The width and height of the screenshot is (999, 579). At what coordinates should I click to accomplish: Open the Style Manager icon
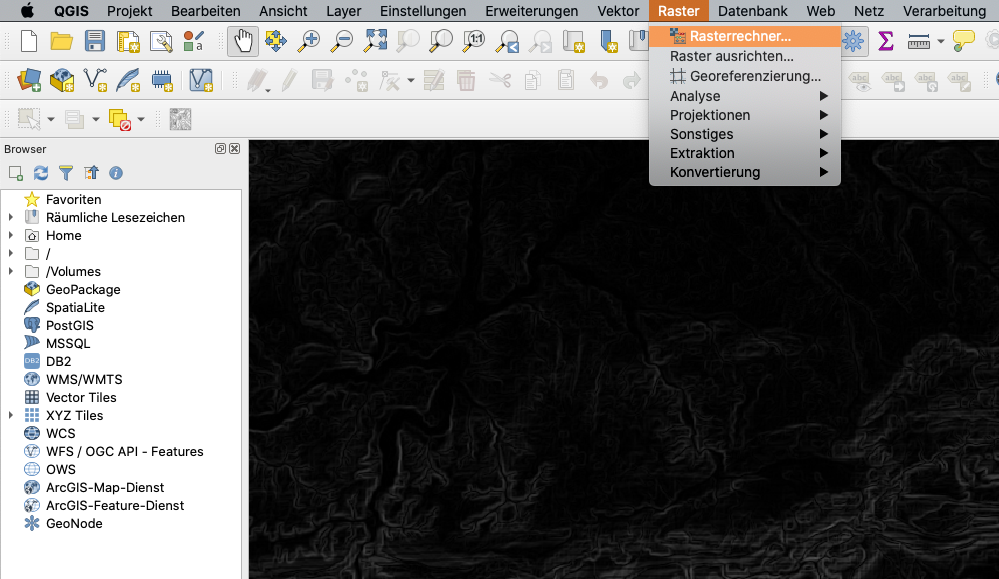194,41
